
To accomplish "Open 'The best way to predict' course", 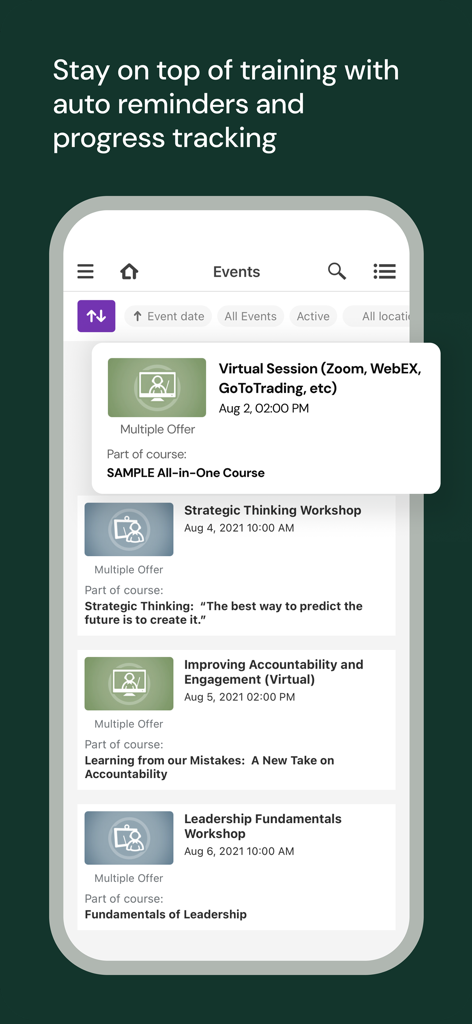I will coord(223,613).
